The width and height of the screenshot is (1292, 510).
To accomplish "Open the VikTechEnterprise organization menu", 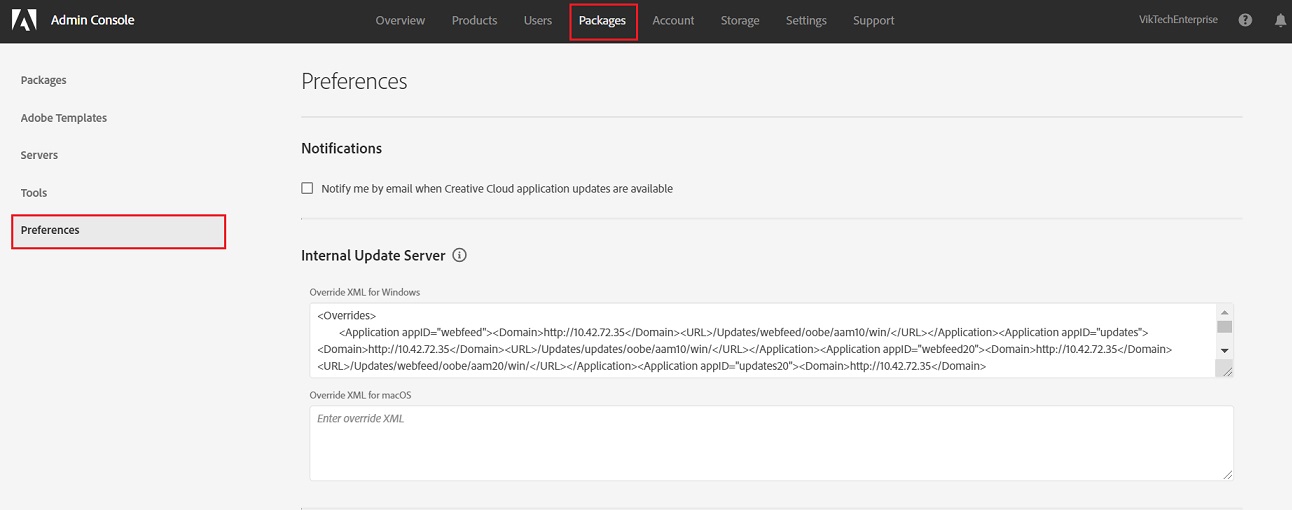I will [x=1178, y=20].
